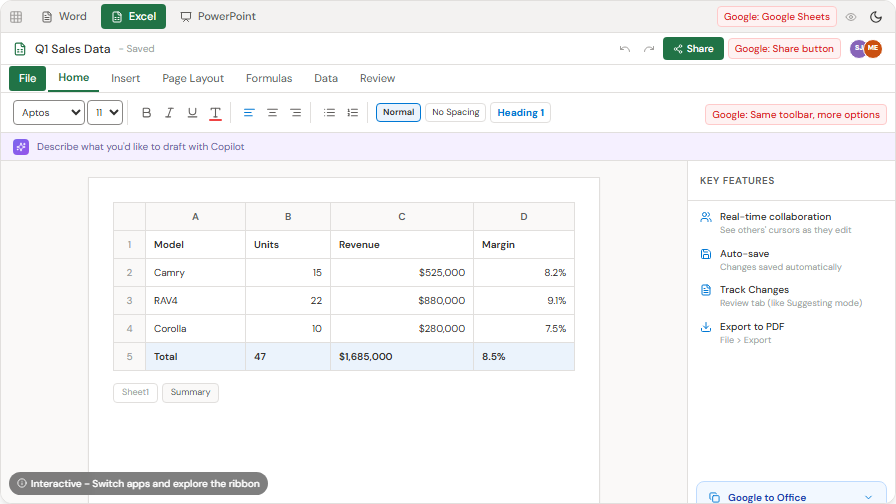Click the Q1 Sales Data document icon
The width and height of the screenshot is (896, 504).
coord(20,49)
